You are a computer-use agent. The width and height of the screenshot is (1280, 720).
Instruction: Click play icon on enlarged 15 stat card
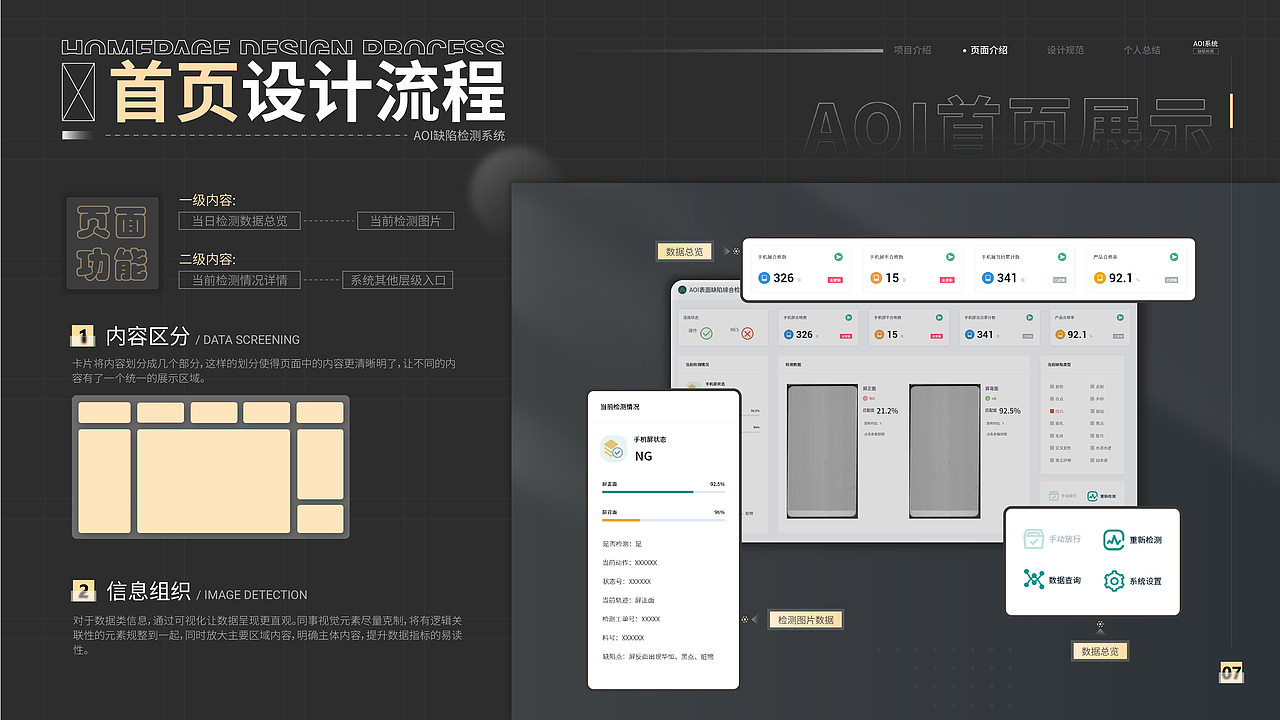point(950,257)
